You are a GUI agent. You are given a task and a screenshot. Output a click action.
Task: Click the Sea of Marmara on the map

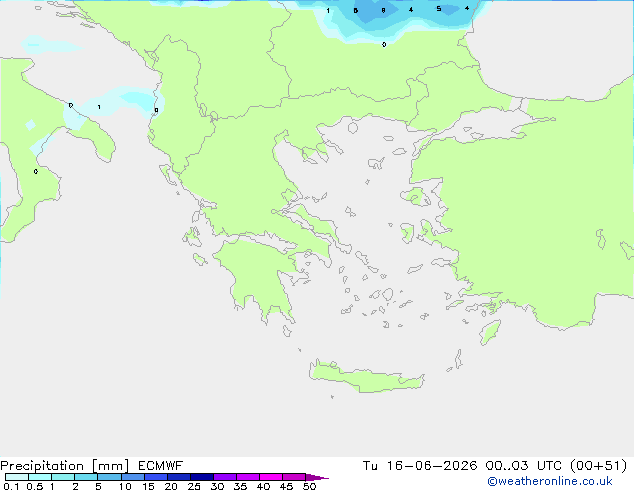(x=491, y=123)
